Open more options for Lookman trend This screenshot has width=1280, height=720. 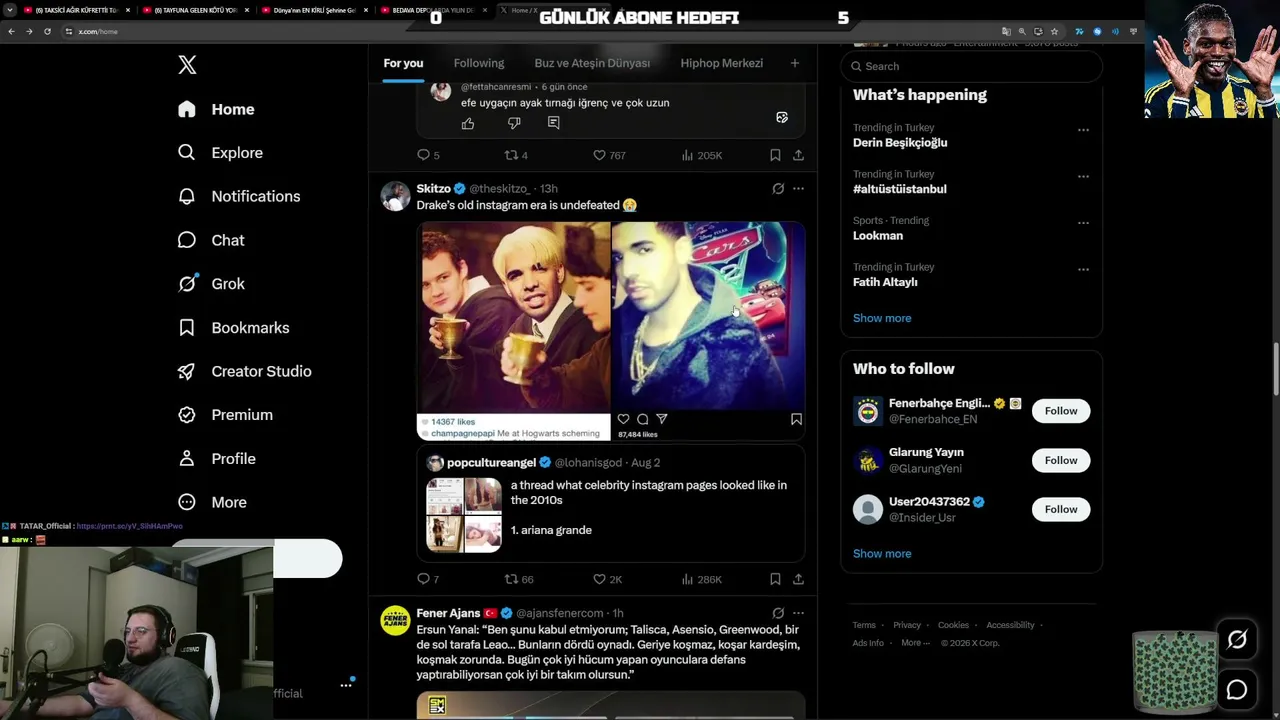coord(1083,223)
